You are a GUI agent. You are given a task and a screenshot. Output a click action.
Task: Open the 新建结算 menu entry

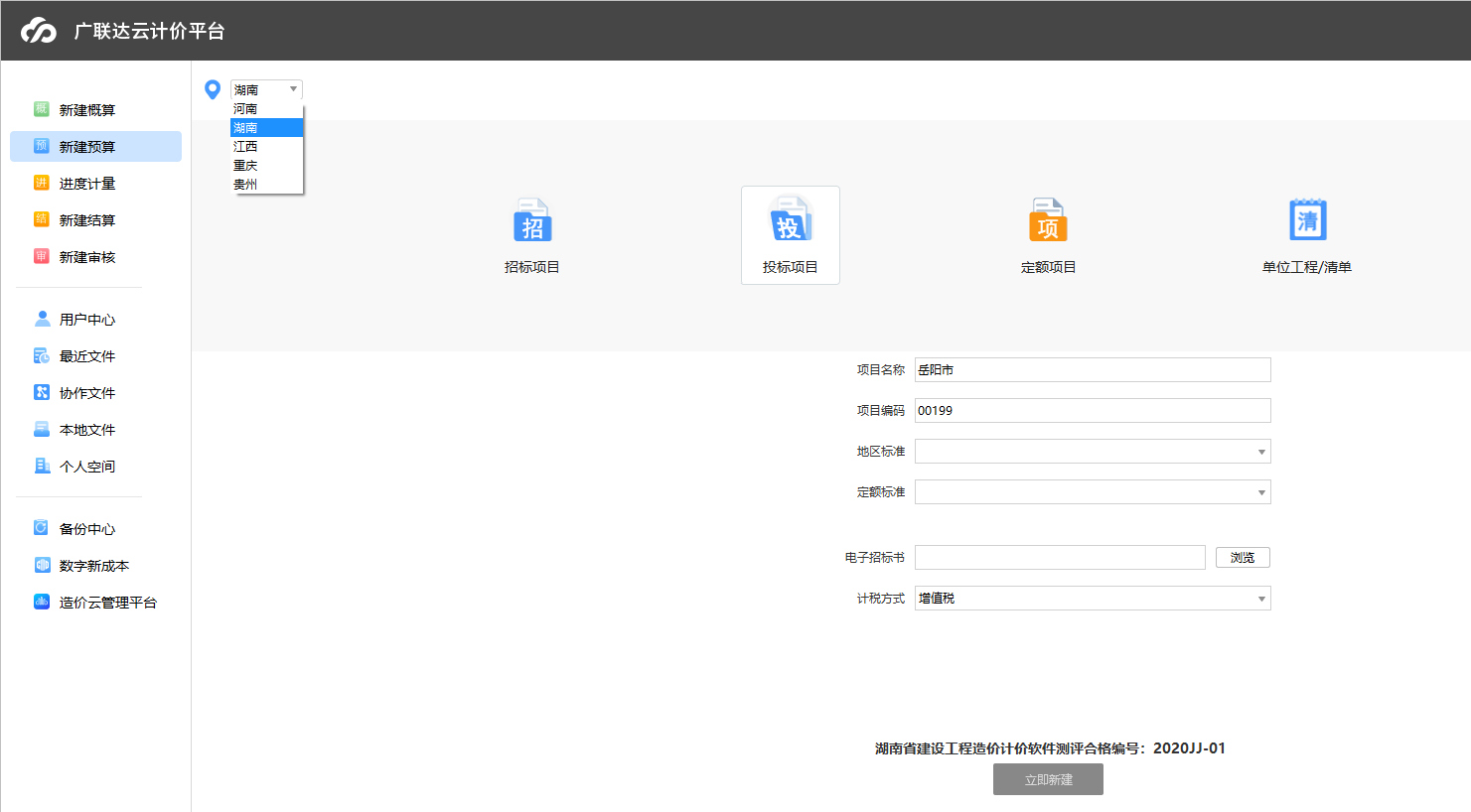coord(87,220)
